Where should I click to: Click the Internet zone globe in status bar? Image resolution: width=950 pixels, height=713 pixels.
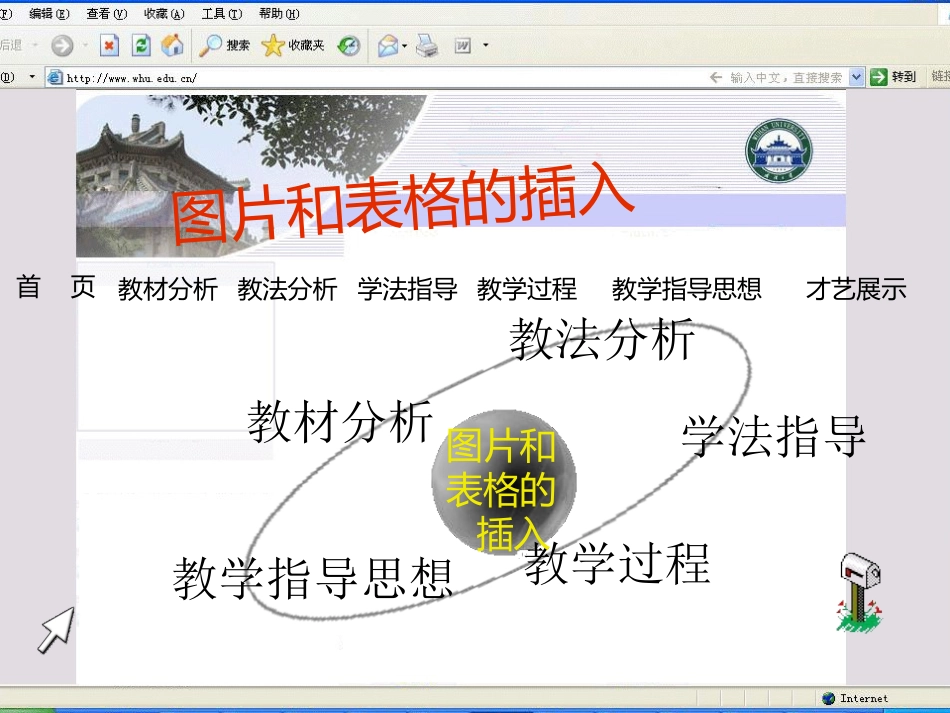(x=828, y=698)
